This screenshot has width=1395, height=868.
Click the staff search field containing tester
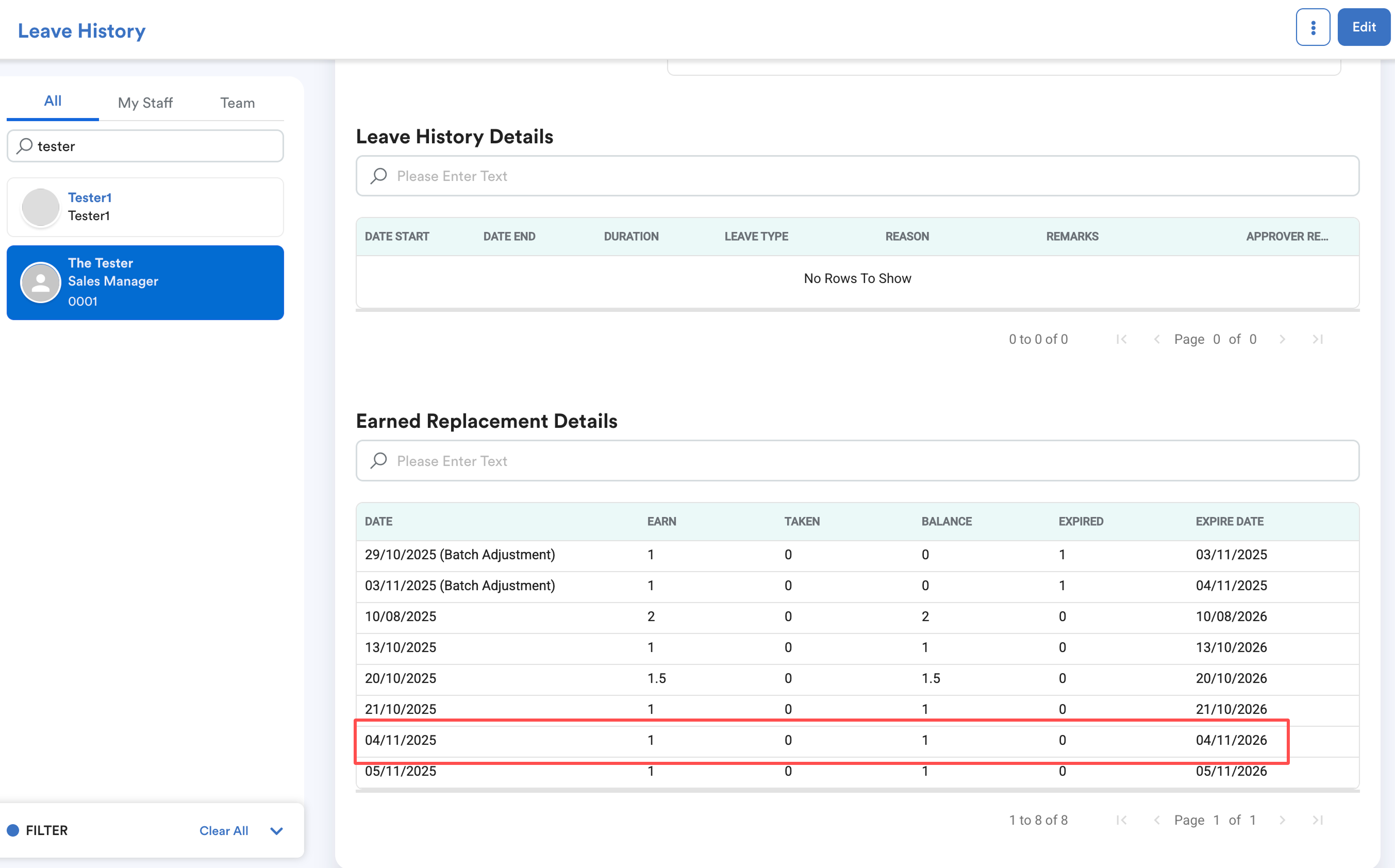tap(155, 146)
